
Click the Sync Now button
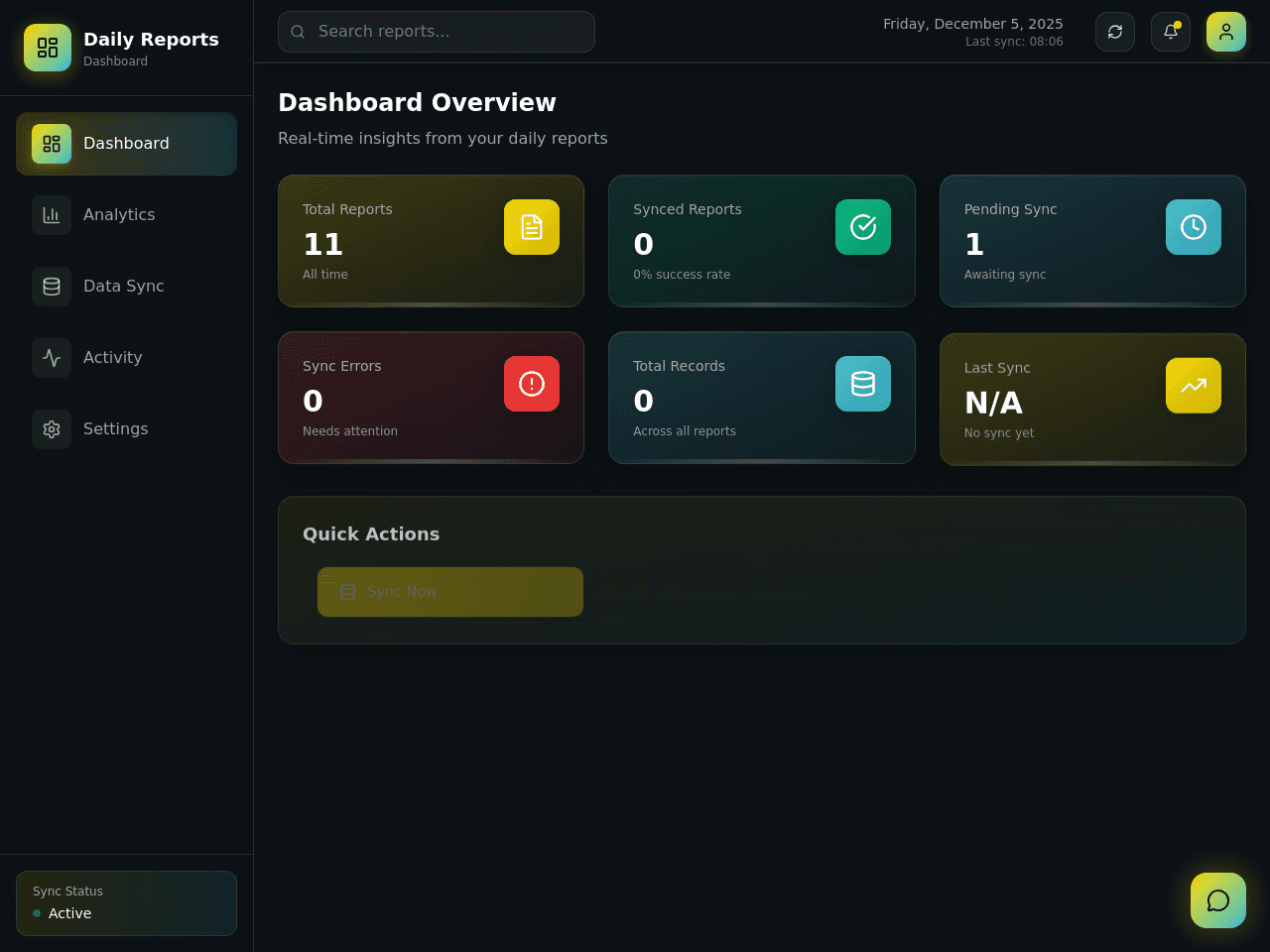(x=450, y=592)
